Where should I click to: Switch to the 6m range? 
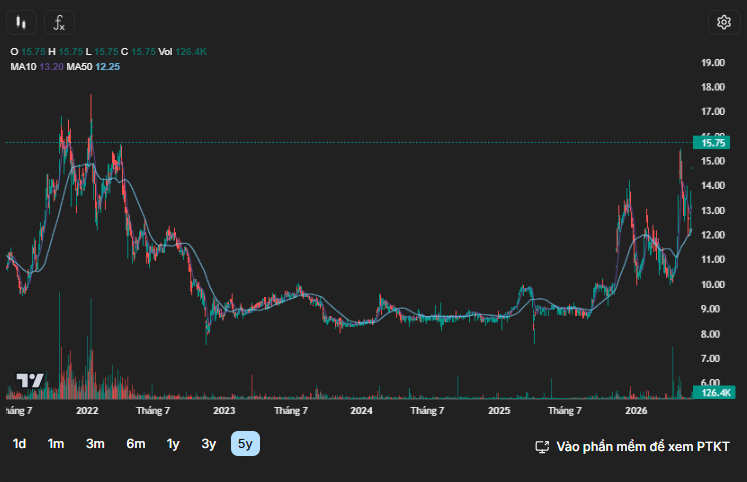(x=136, y=444)
